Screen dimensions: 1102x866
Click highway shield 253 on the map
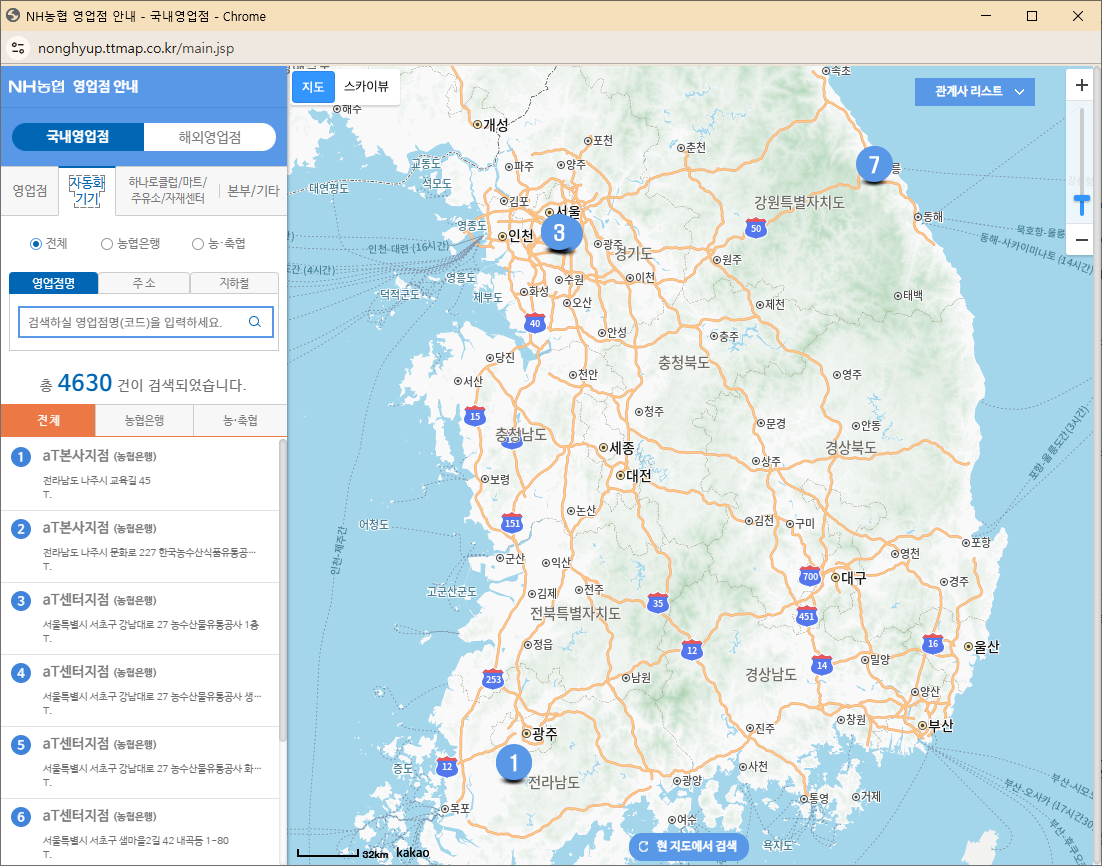point(493,678)
